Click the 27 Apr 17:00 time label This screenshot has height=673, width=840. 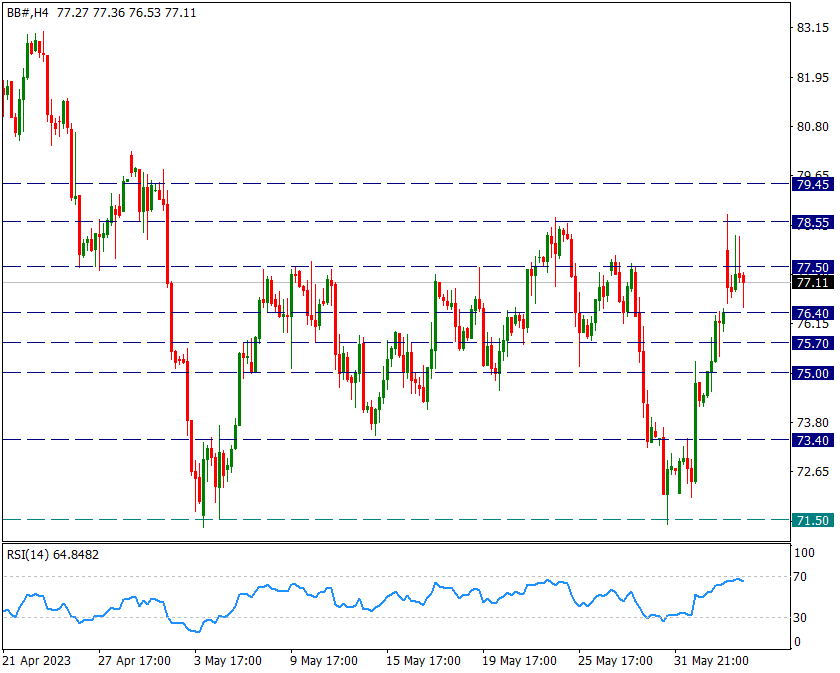point(134,661)
